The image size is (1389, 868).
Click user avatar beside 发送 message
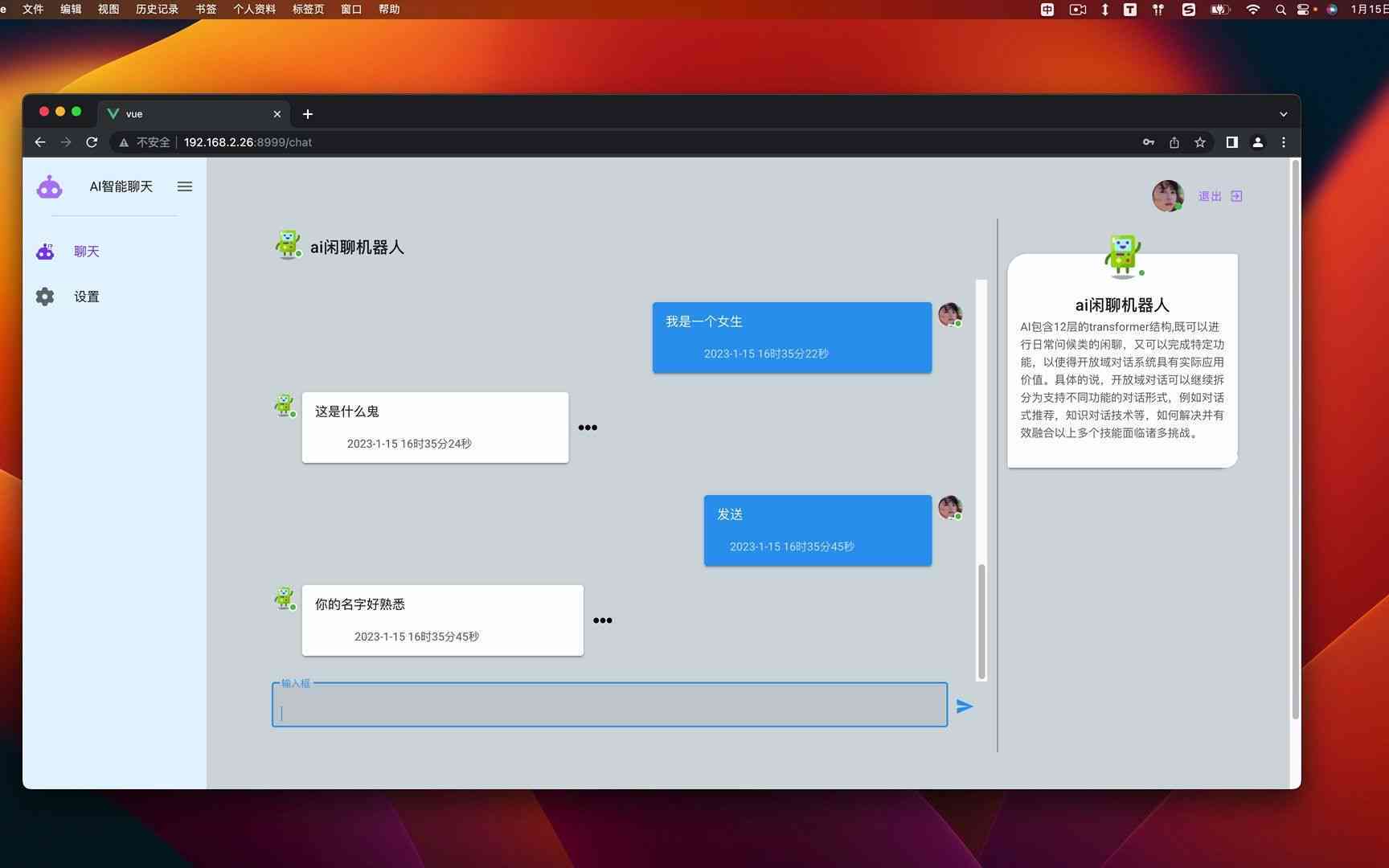tap(950, 507)
